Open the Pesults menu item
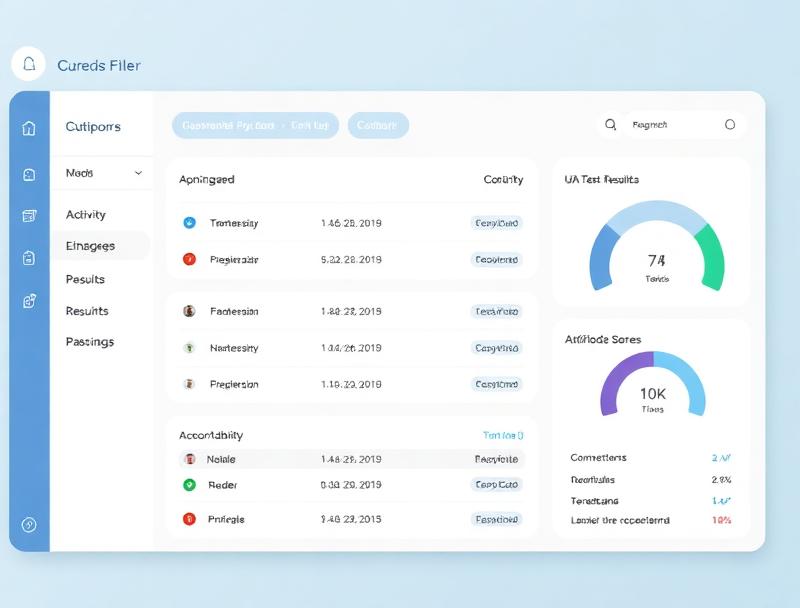The height and width of the screenshot is (608, 800). tap(85, 280)
